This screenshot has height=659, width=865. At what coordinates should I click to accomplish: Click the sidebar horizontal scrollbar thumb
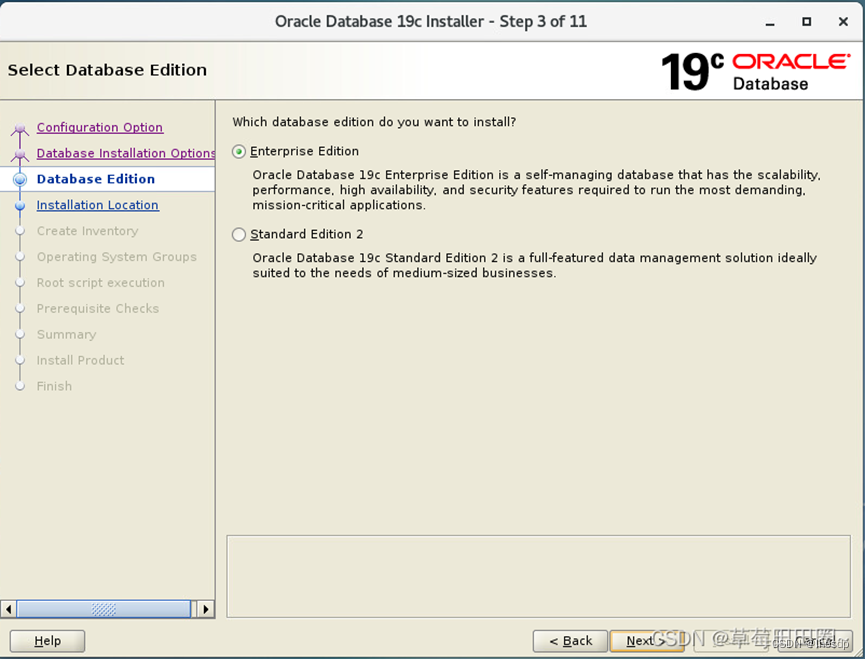104,609
